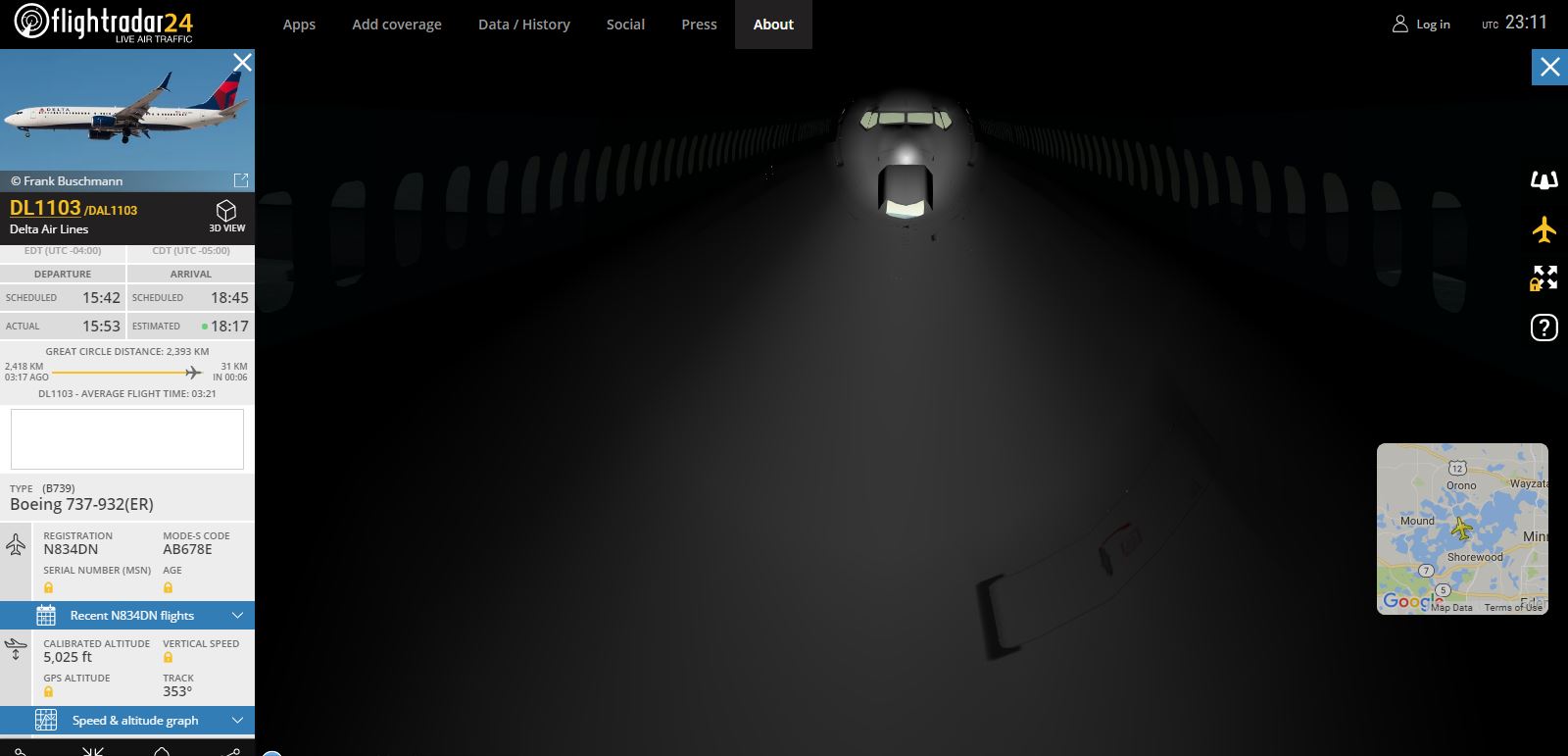Image resolution: width=1568 pixels, height=756 pixels.
Task: Close the 3D view with the blue X
Action: 1549,67
